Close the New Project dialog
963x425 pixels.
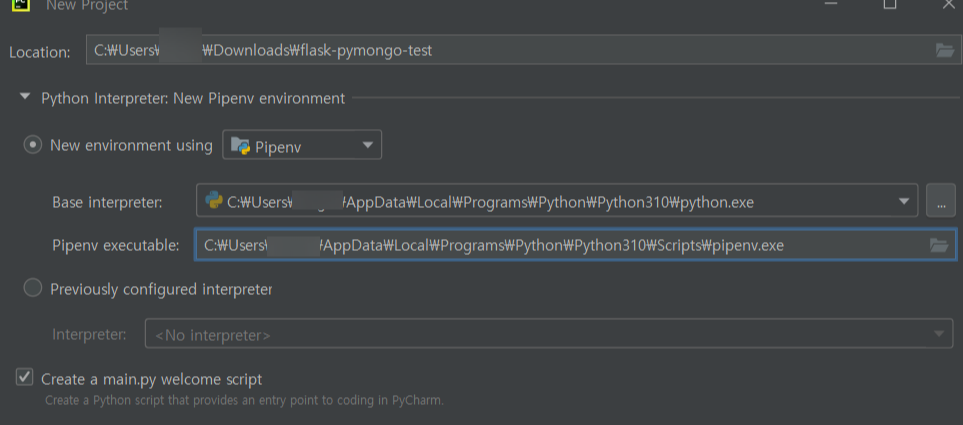coord(948,4)
